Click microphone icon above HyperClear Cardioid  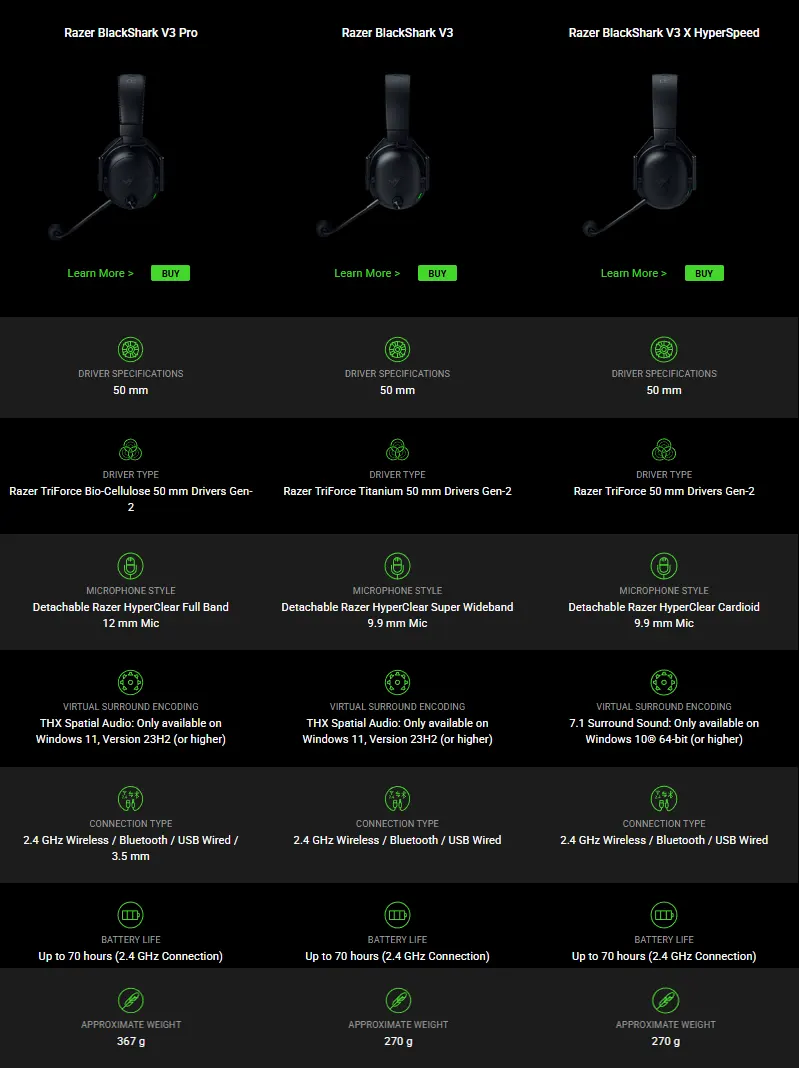[663, 566]
